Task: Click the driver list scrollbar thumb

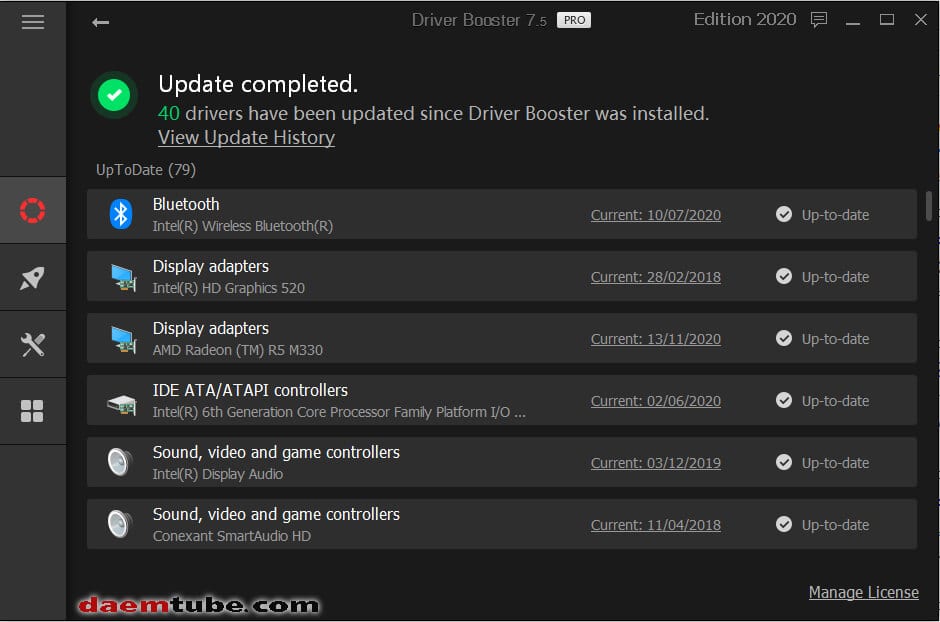Action: pos(929,205)
